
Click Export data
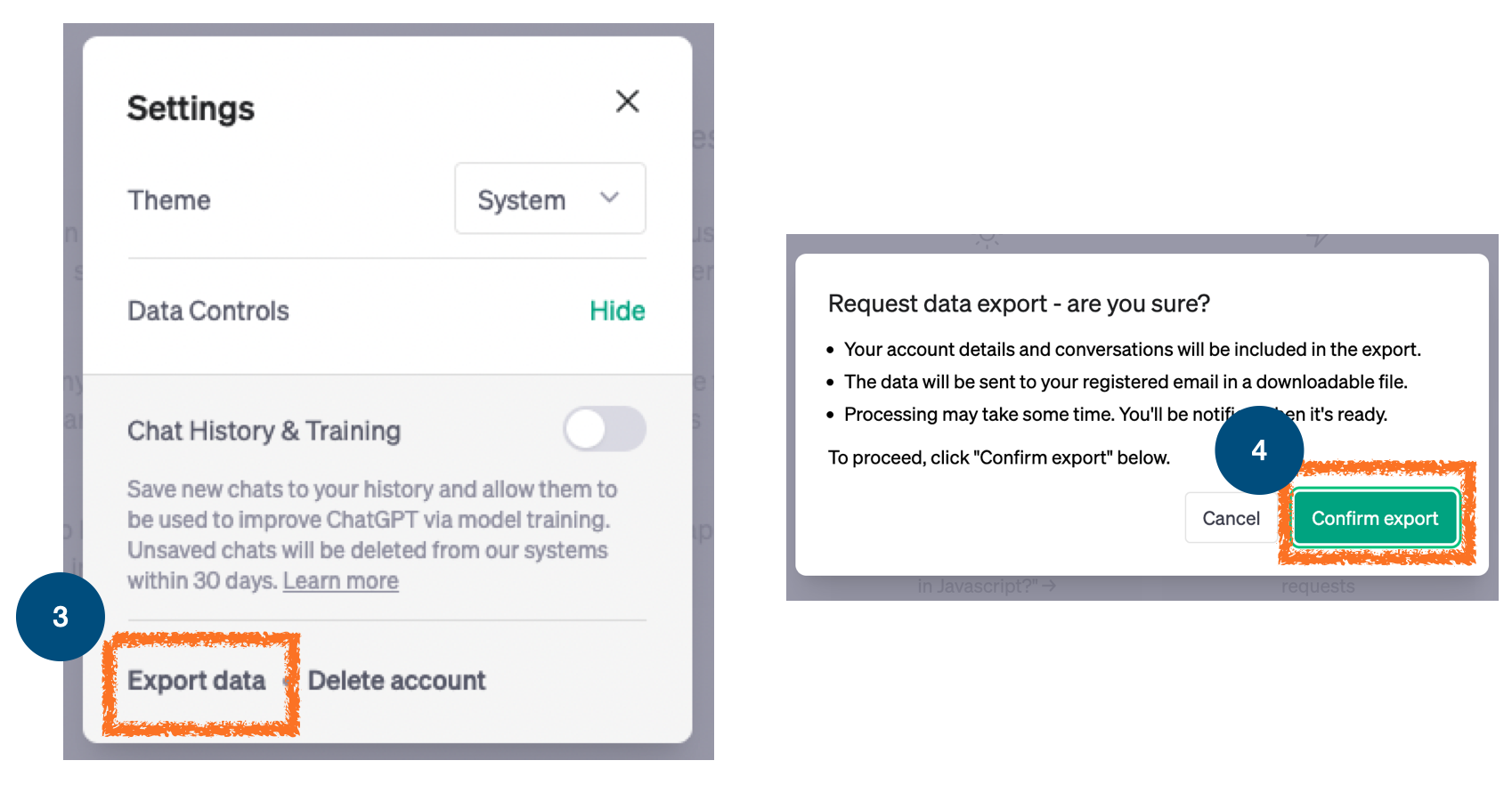(198, 680)
